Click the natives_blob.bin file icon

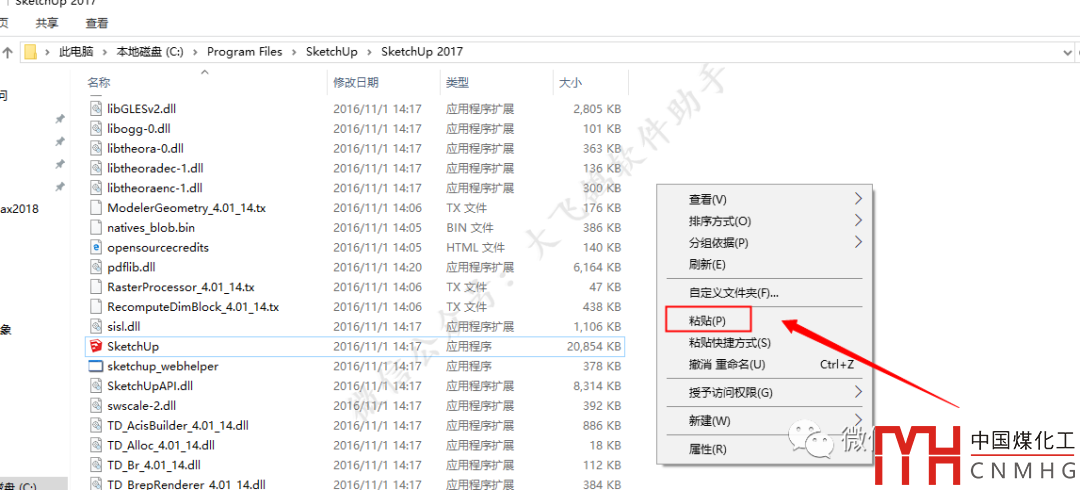[96, 227]
